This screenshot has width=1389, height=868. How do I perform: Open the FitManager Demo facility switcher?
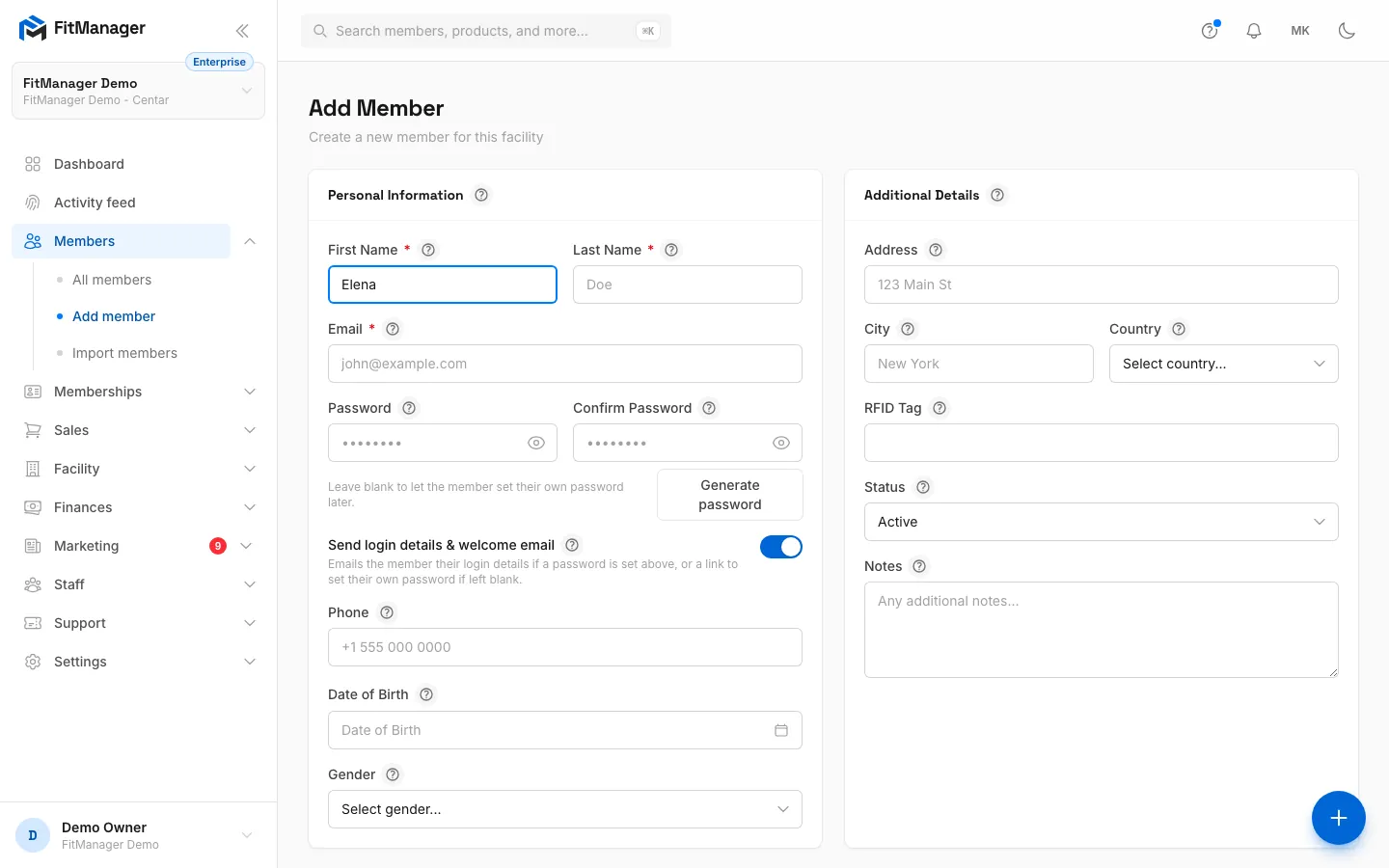(139, 91)
